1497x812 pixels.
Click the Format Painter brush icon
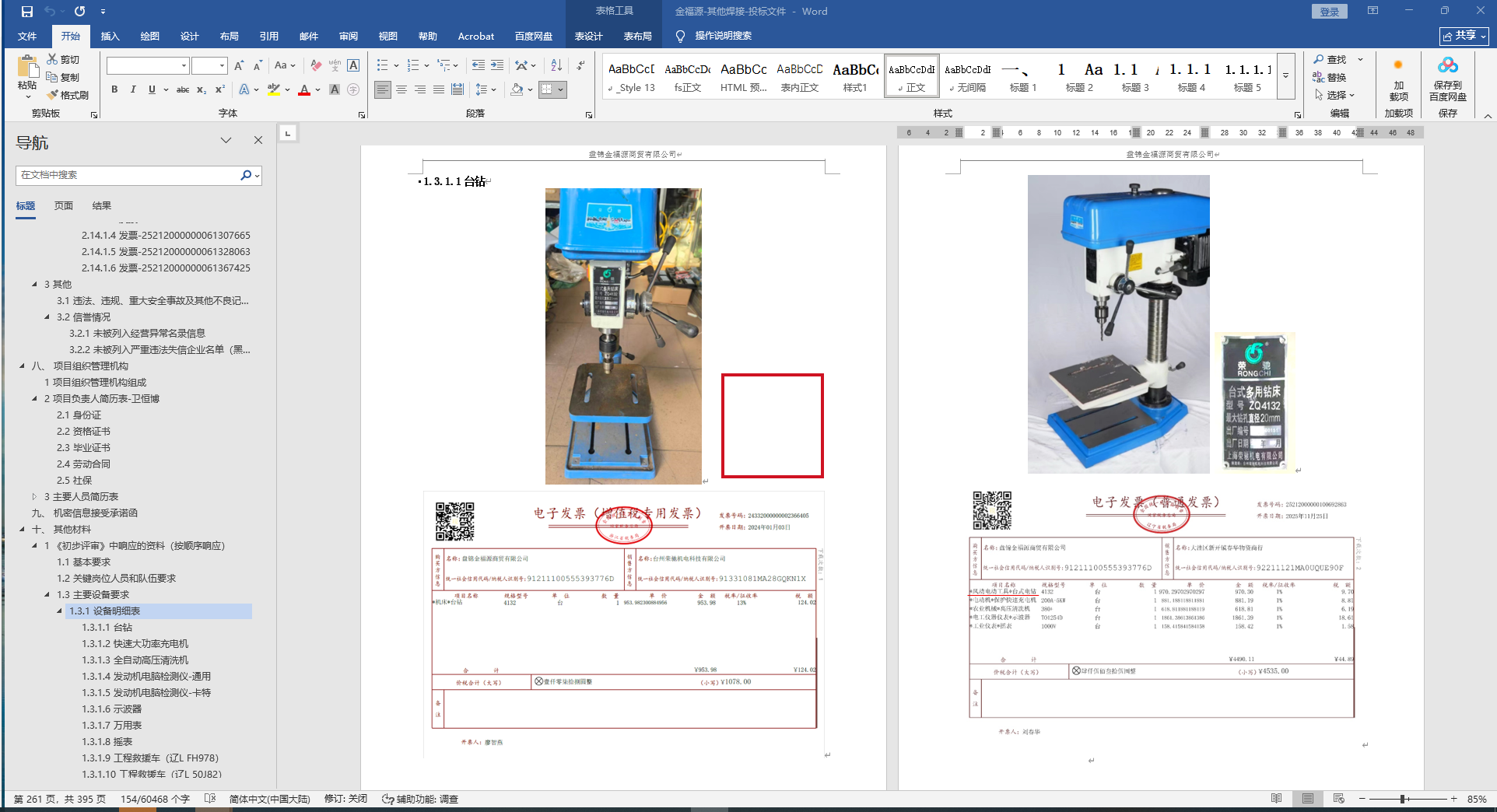53,95
